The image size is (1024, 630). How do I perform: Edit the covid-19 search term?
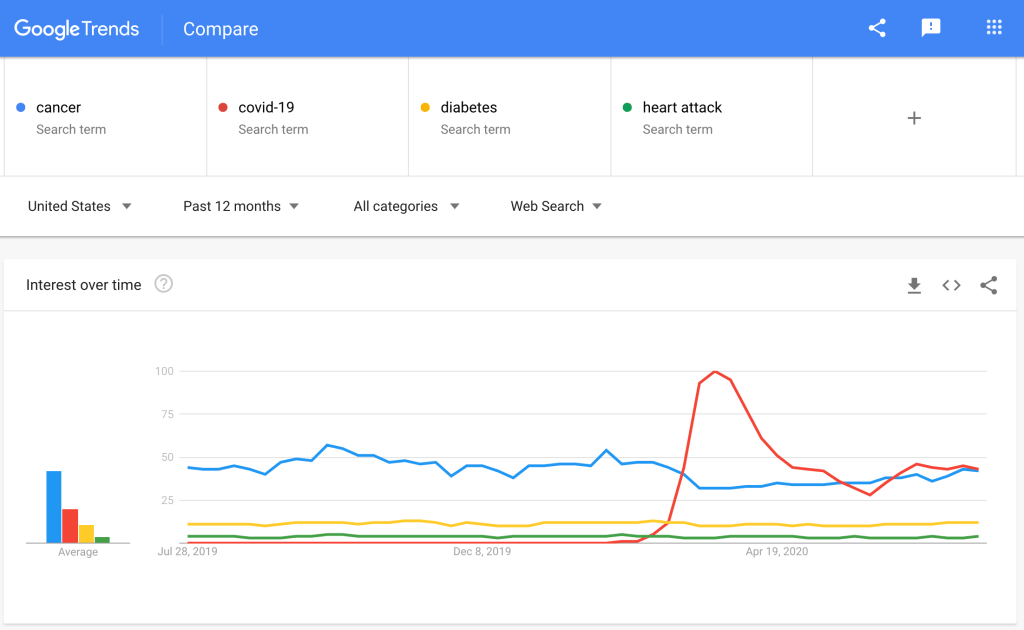tap(307, 117)
